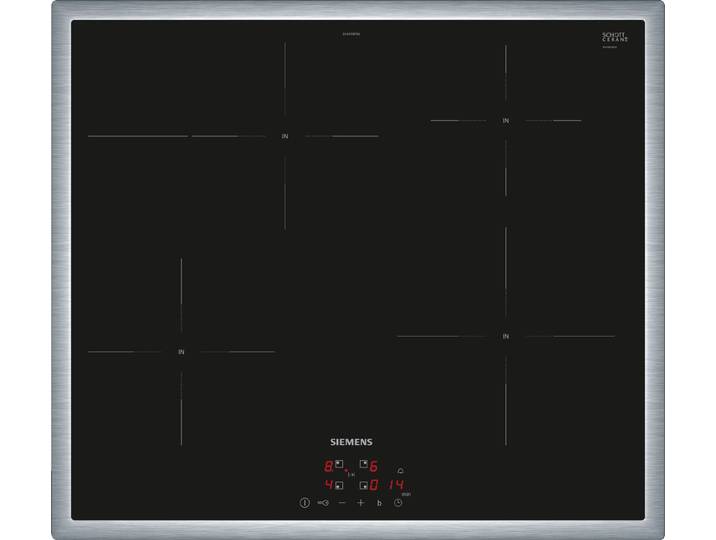
Task: Select the rear-right cooking zone symbol
Action: [364, 464]
